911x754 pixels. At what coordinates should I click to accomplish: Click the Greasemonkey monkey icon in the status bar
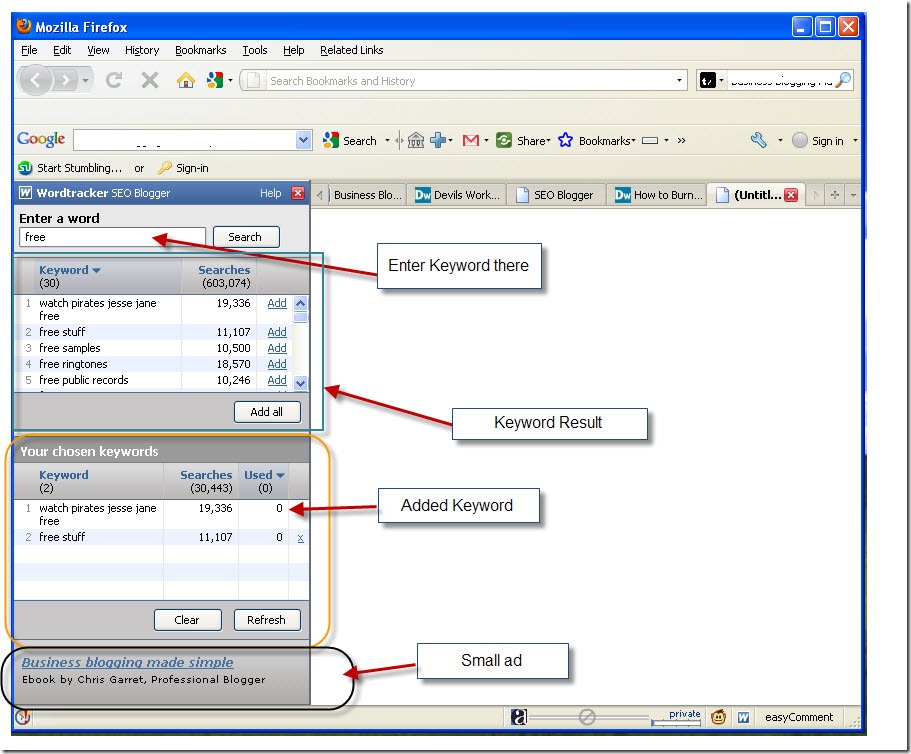(719, 717)
